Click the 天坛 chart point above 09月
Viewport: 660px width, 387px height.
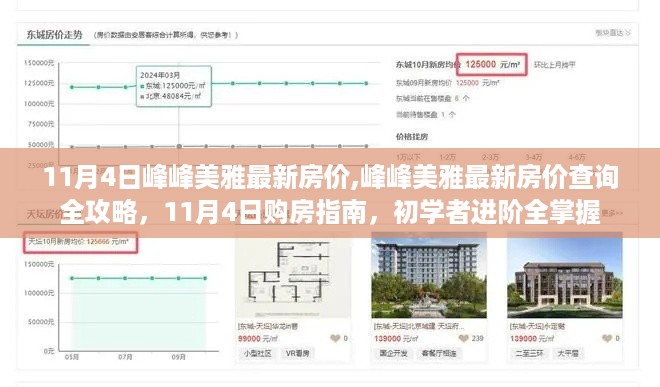coord(179,278)
